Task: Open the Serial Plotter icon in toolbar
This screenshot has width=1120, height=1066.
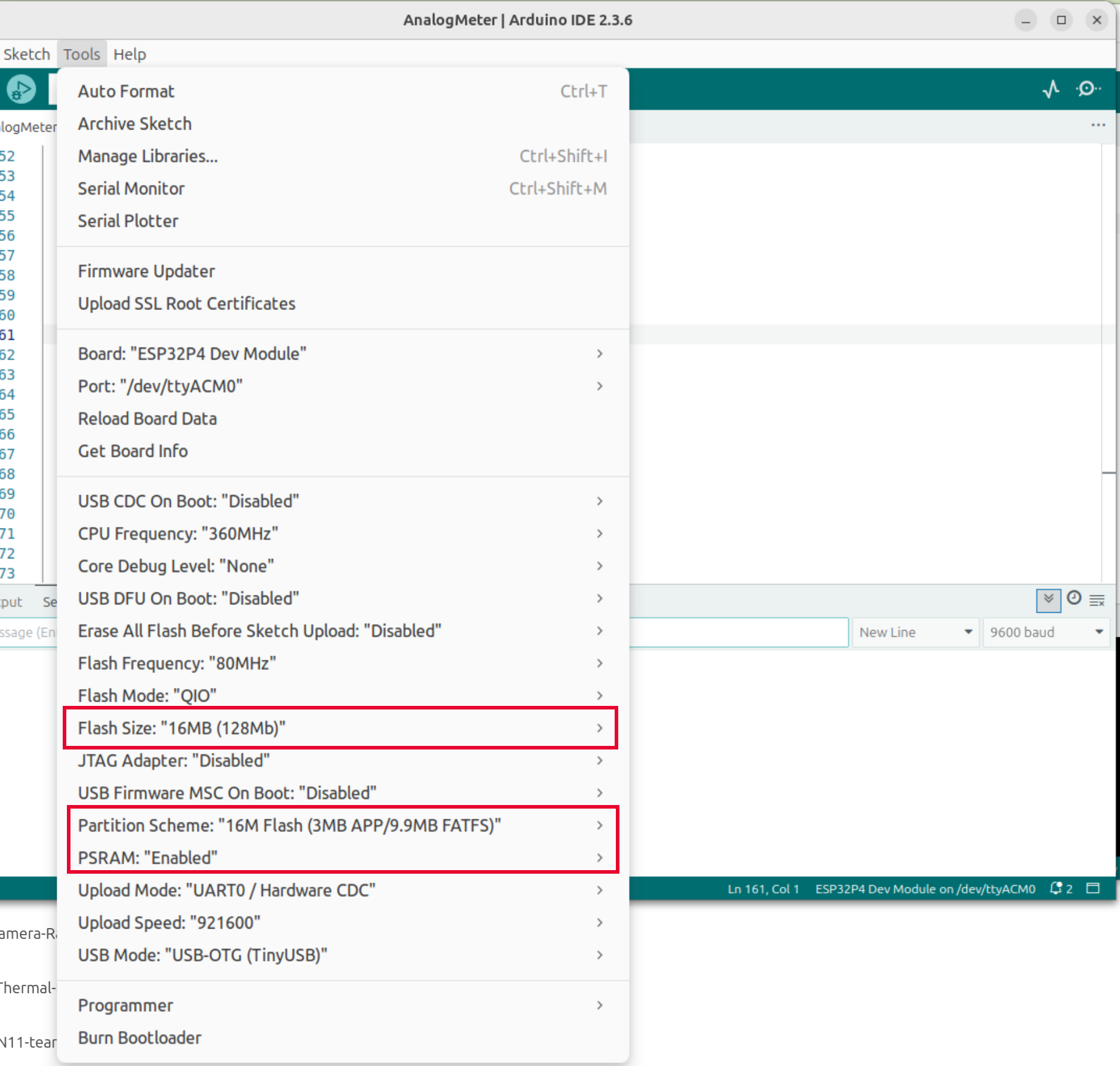Action: [1051, 89]
